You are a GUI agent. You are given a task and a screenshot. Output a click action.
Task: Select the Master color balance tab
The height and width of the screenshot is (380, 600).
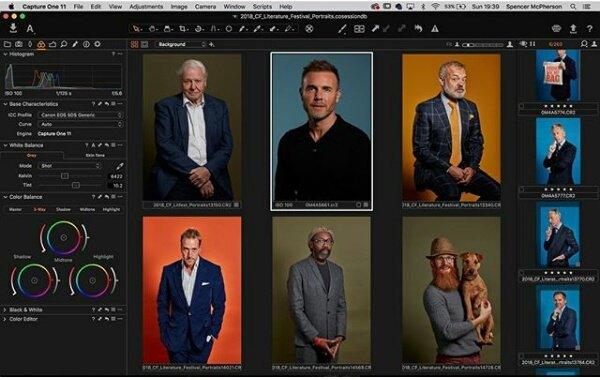[15, 210]
